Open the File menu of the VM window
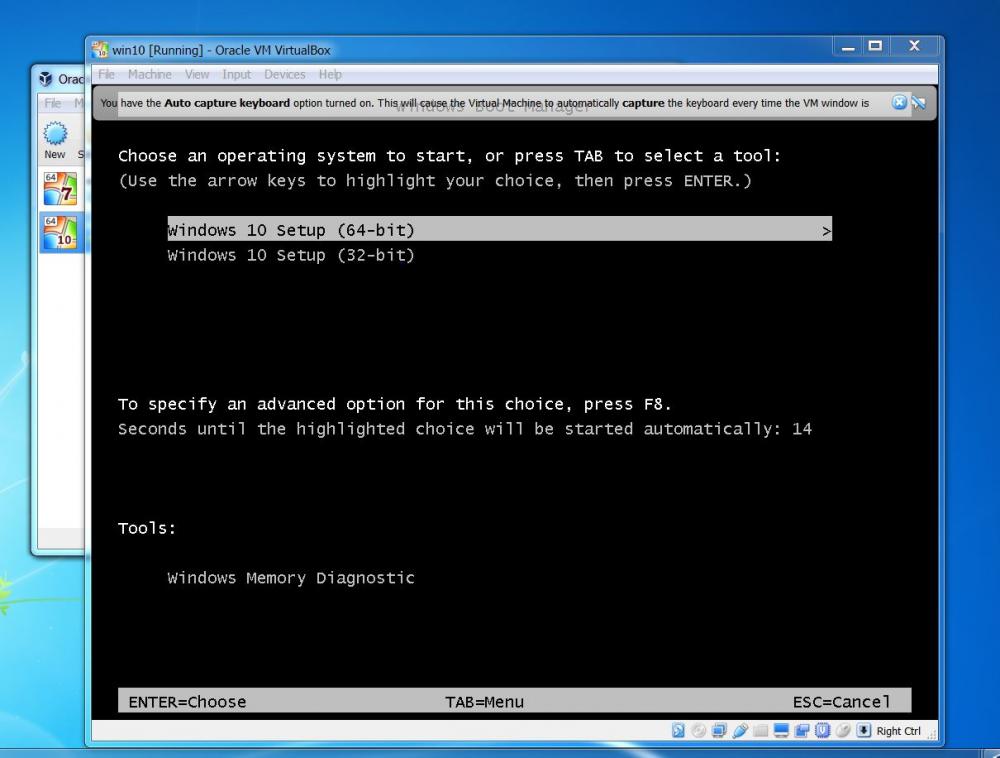1000x758 pixels. tap(107, 75)
